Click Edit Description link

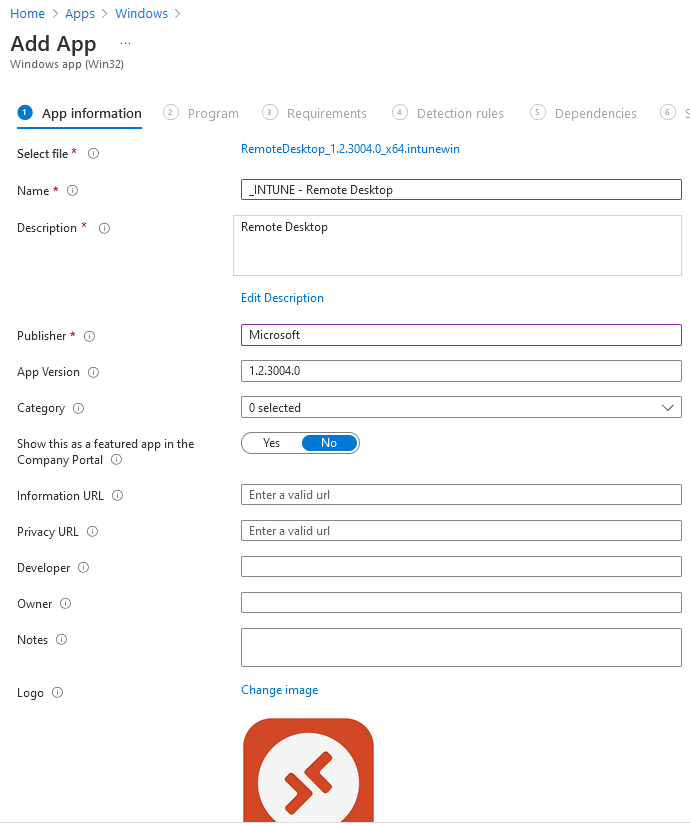click(282, 298)
